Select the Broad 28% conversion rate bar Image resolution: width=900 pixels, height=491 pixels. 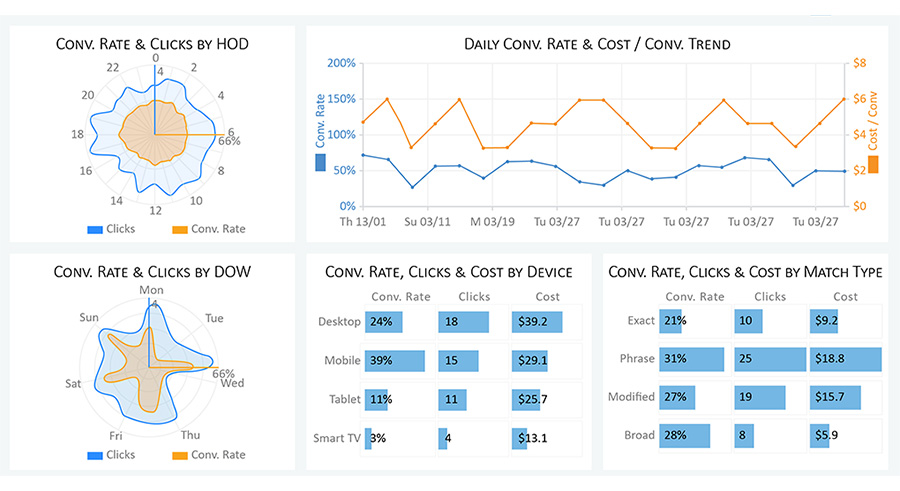click(684, 435)
